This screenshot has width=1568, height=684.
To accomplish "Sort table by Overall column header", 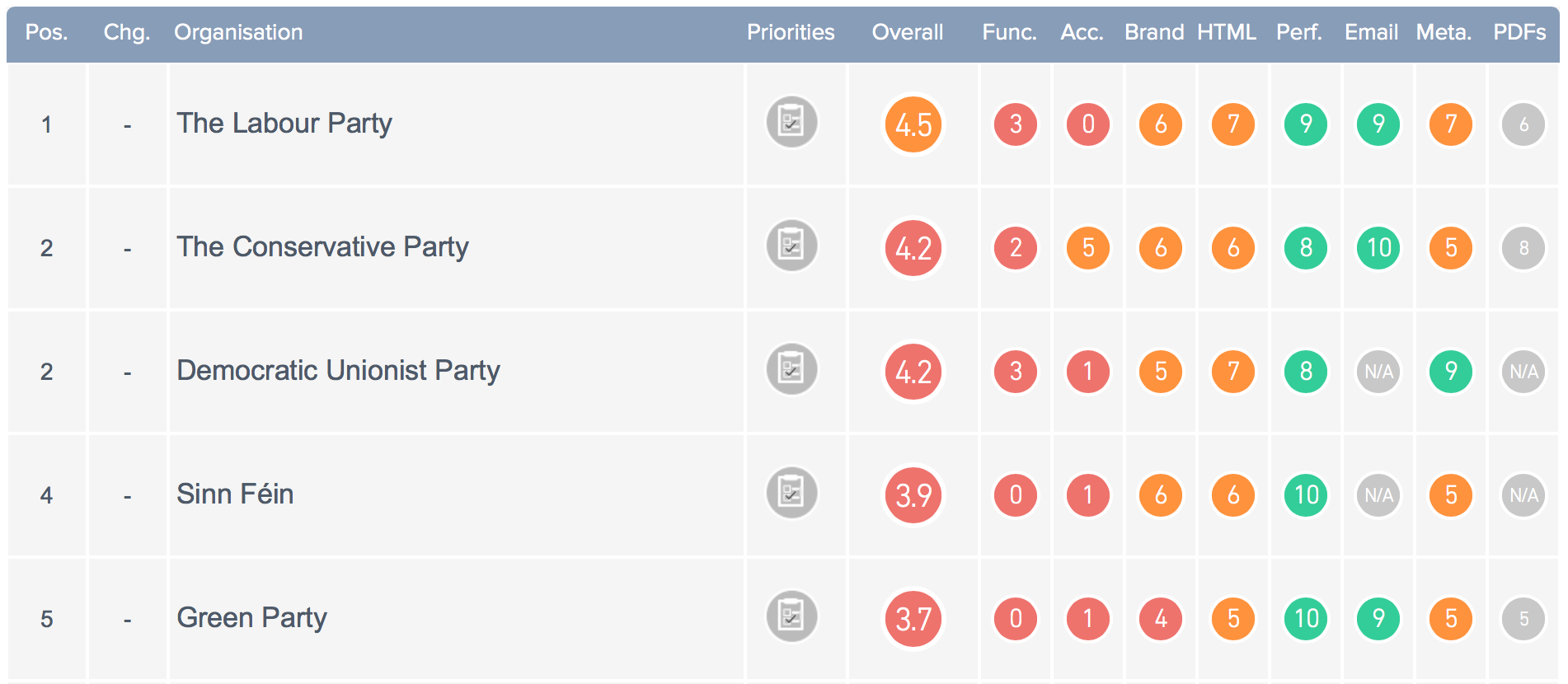I will [908, 32].
